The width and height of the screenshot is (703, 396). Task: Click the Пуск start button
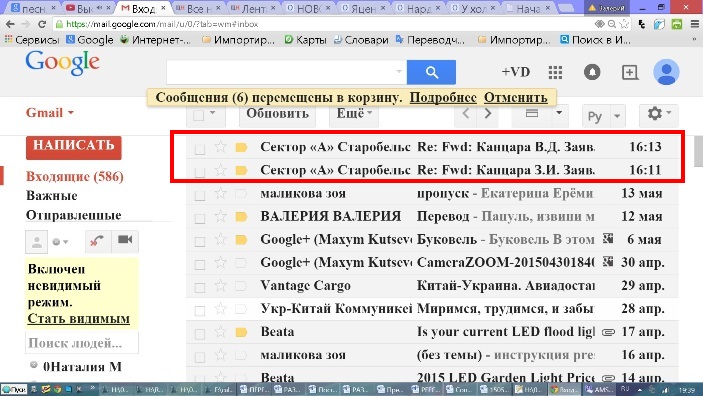[x=13, y=389]
